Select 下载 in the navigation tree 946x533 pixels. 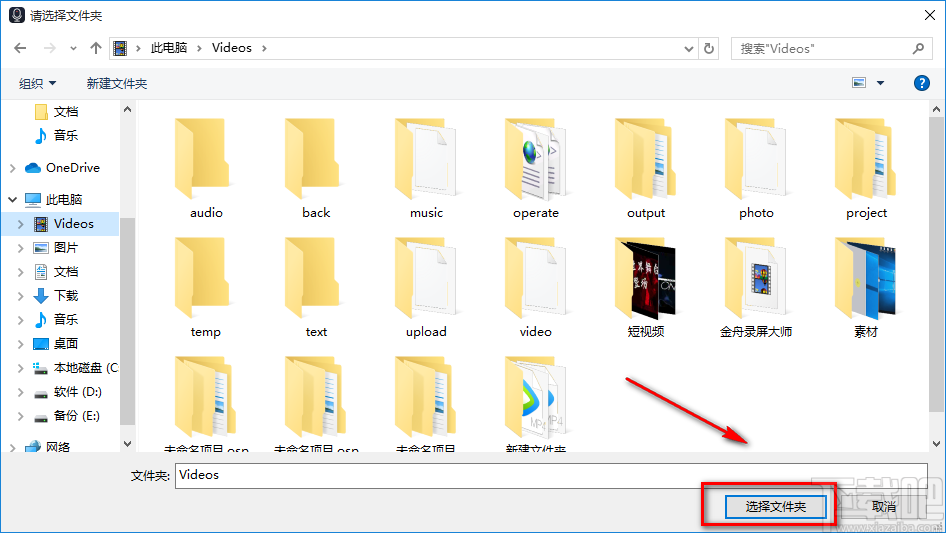click(56, 296)
